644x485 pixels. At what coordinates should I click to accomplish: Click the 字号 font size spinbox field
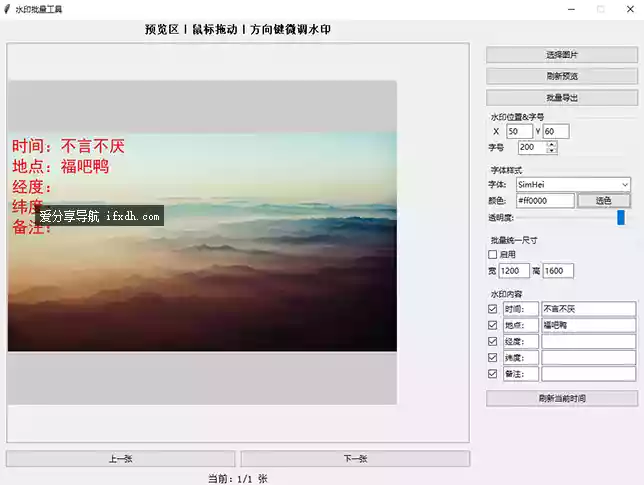(x=532, y=147)
